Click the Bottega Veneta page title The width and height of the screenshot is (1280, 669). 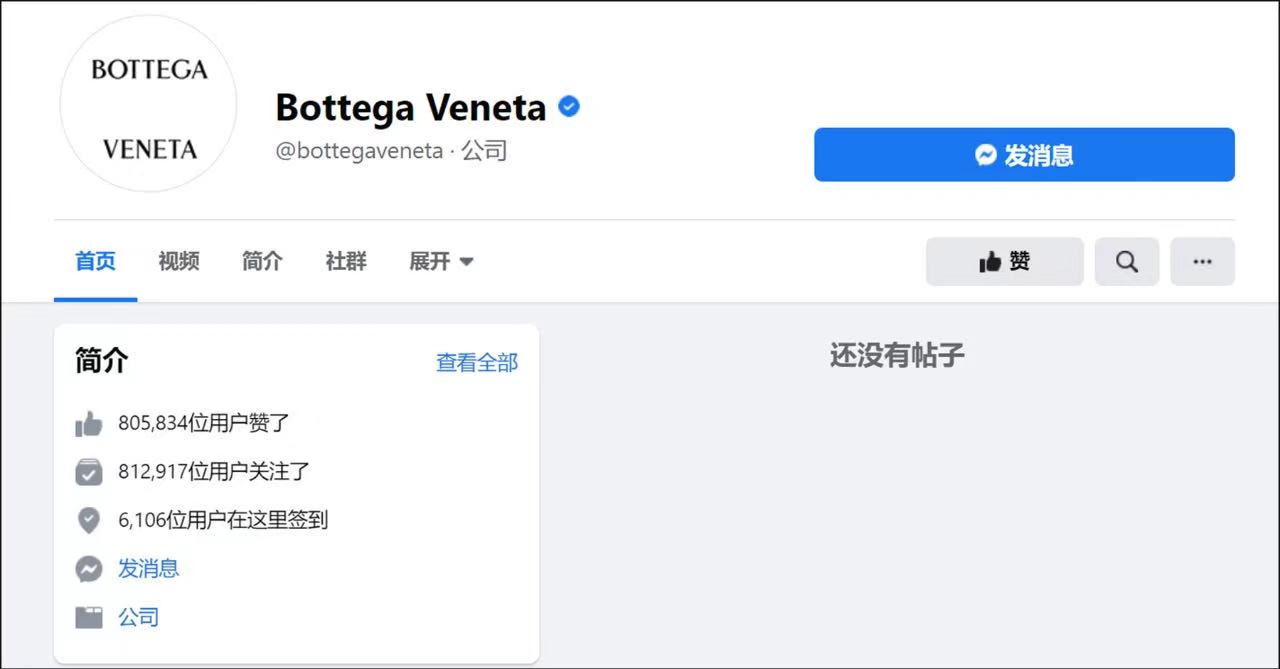tap(411, 107)
